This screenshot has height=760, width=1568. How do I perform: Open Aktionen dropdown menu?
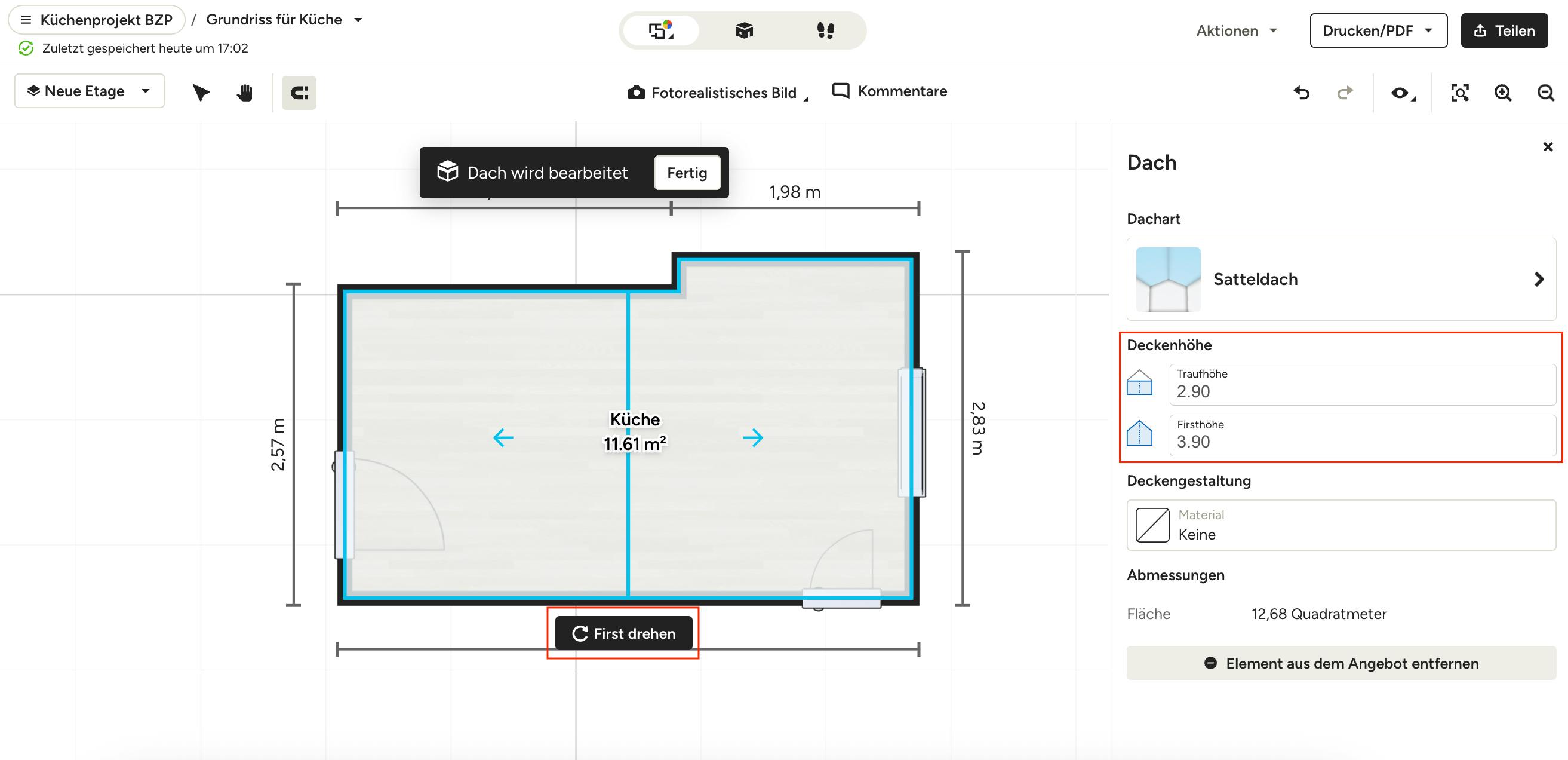(x=1236, y=30)
